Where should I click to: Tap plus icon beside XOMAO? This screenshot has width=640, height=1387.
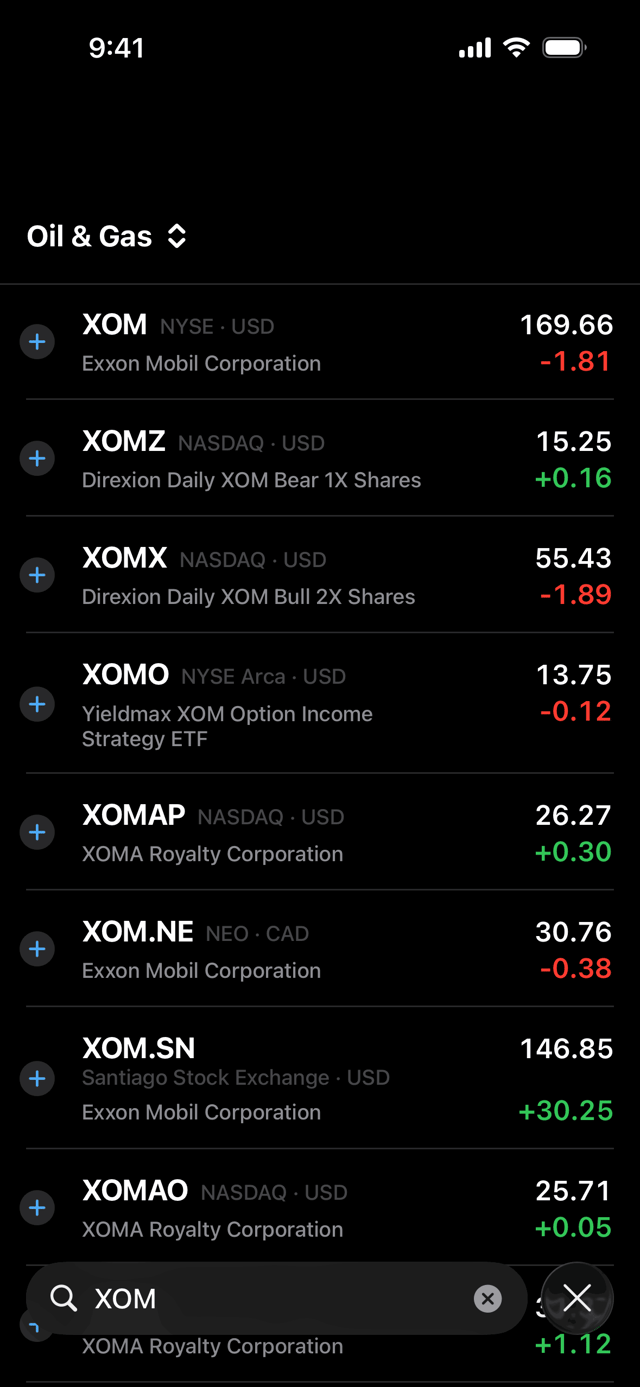[x=37, y=1208]
